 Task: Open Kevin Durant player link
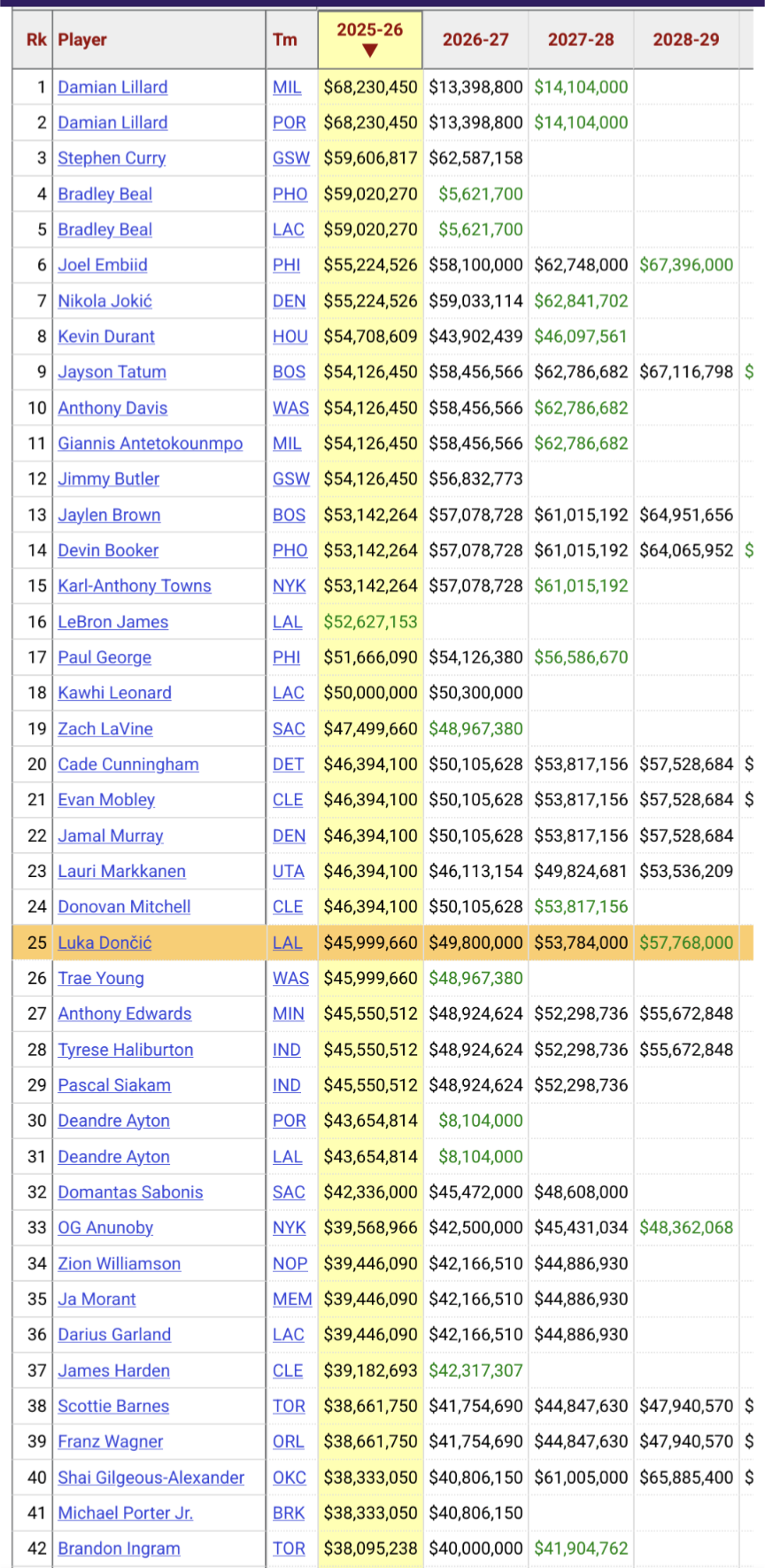tap(106, 337)
